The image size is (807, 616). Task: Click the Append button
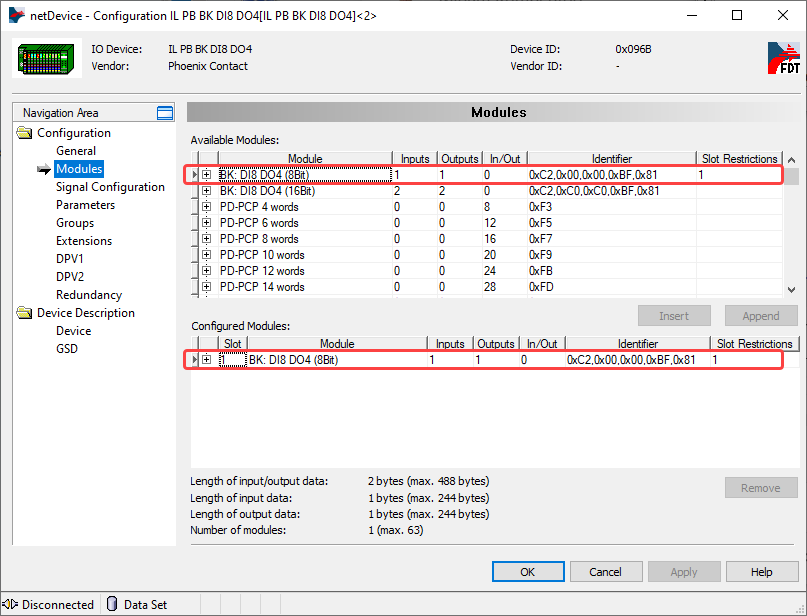click(761, 315)
